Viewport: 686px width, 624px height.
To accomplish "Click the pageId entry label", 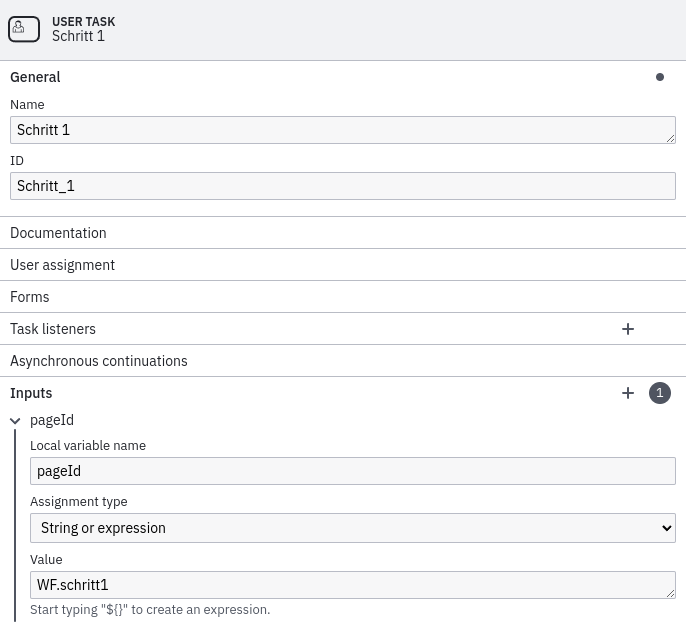I will click(x=52, y=421).
